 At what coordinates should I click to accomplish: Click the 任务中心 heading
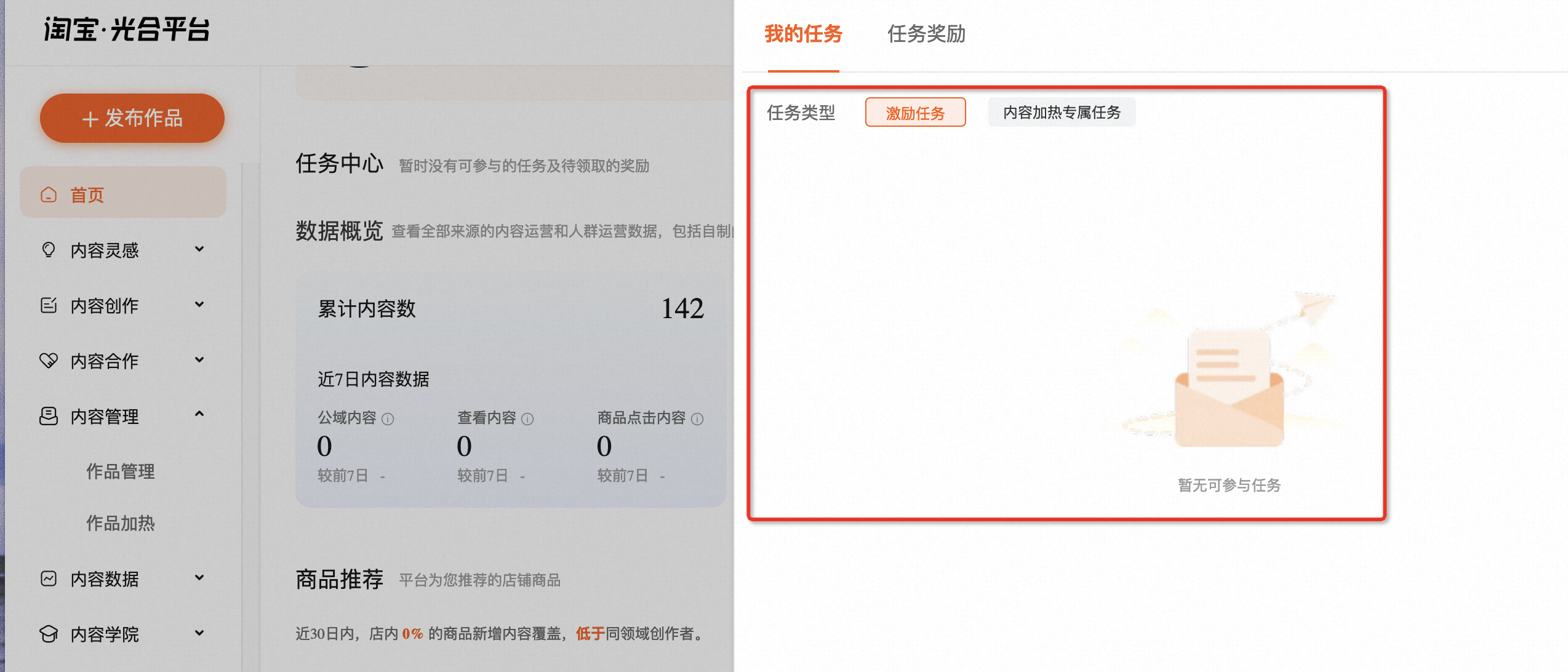(340, 164)
